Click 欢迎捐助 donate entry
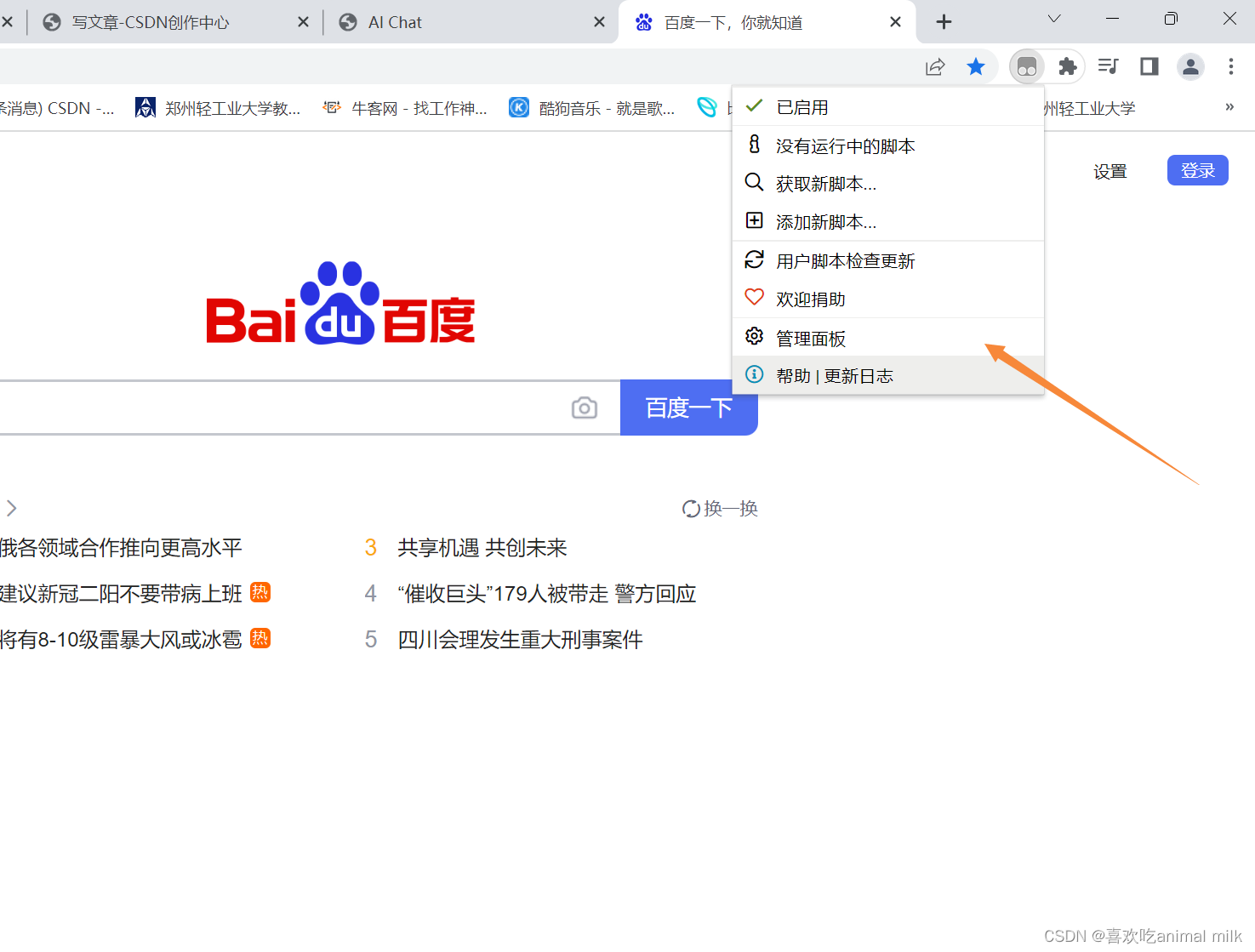The width and height of the screenshot is (1255, 952). point(888,299)
